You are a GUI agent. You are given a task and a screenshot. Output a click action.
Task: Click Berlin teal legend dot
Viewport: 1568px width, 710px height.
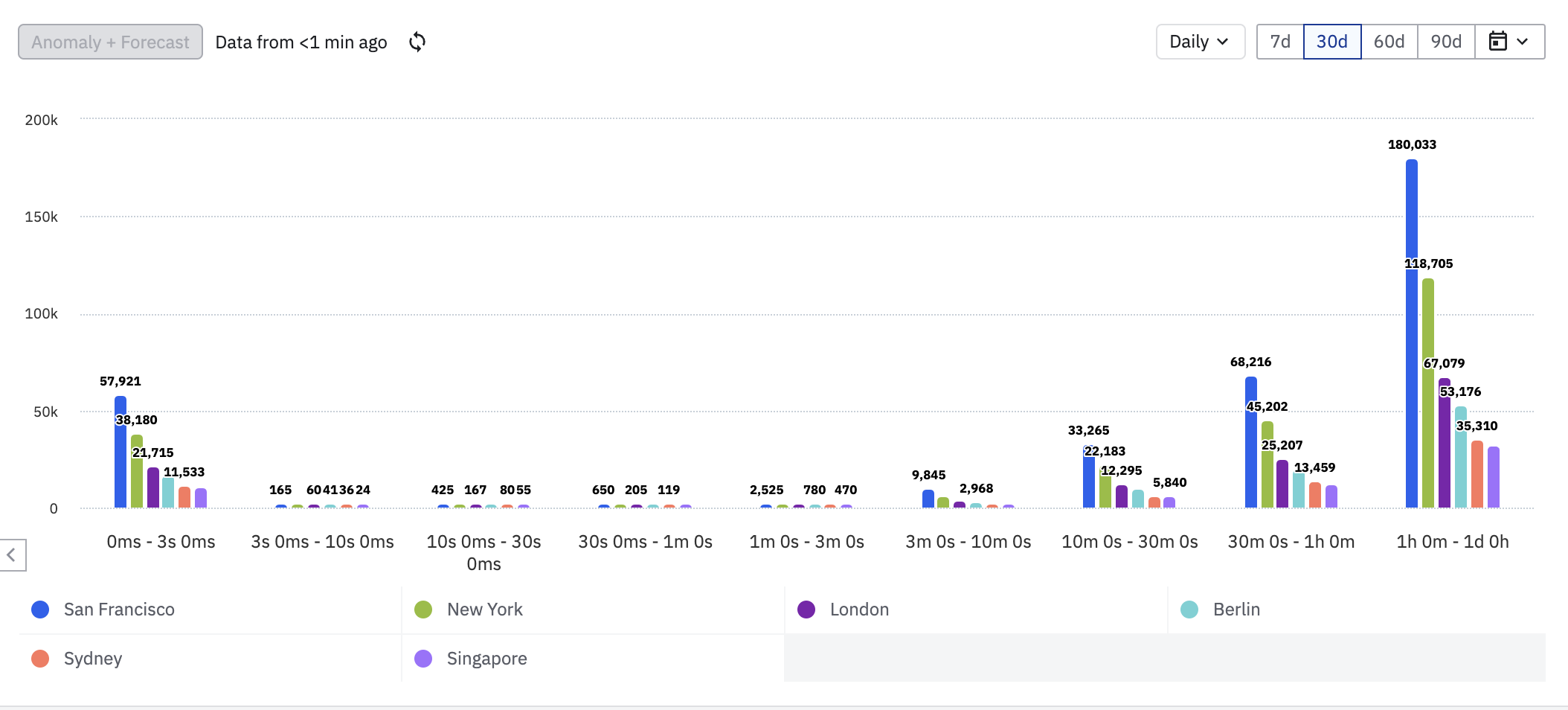[1189, 610]
